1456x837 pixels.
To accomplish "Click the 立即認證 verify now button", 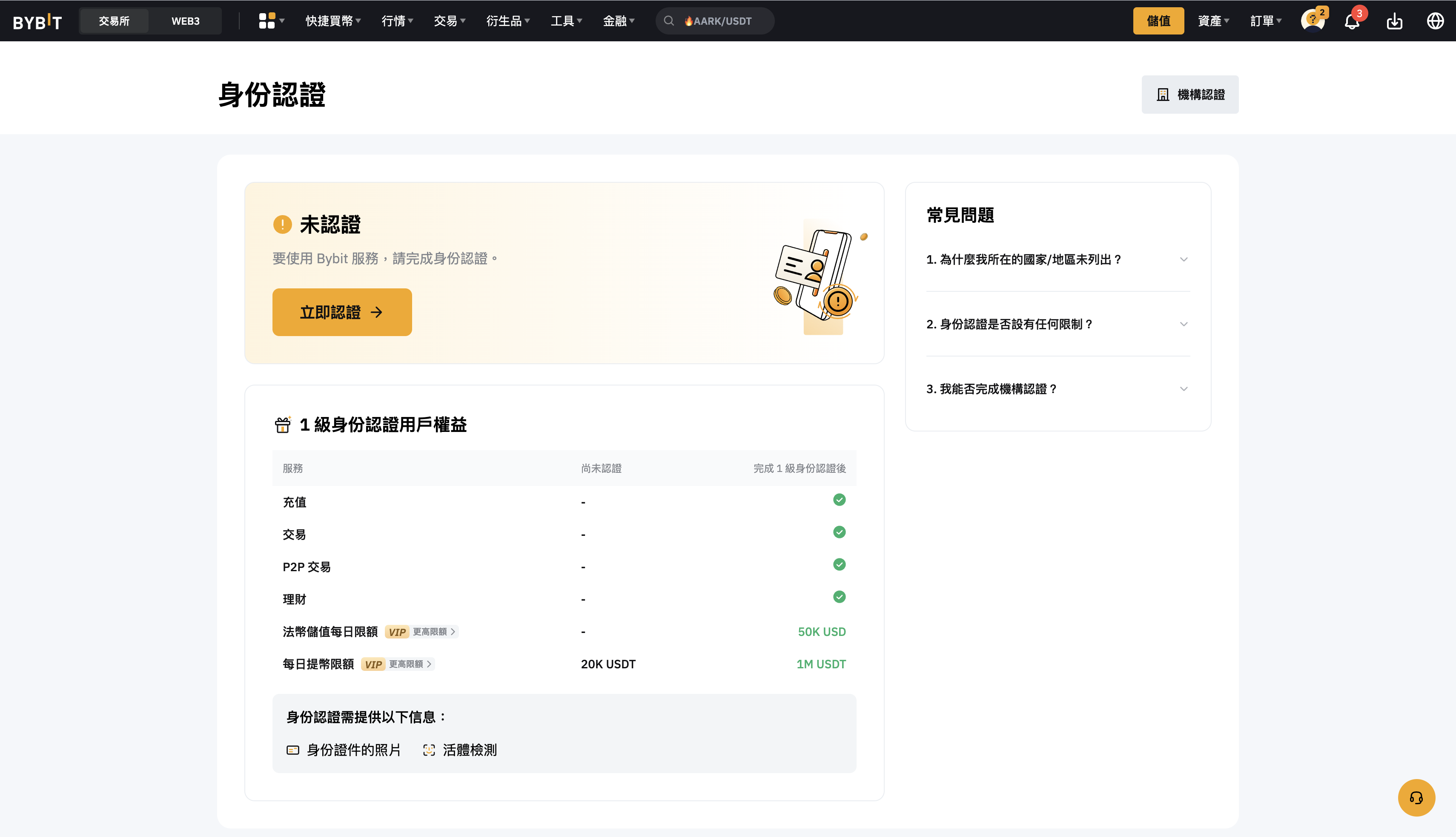I will [342, 312].
